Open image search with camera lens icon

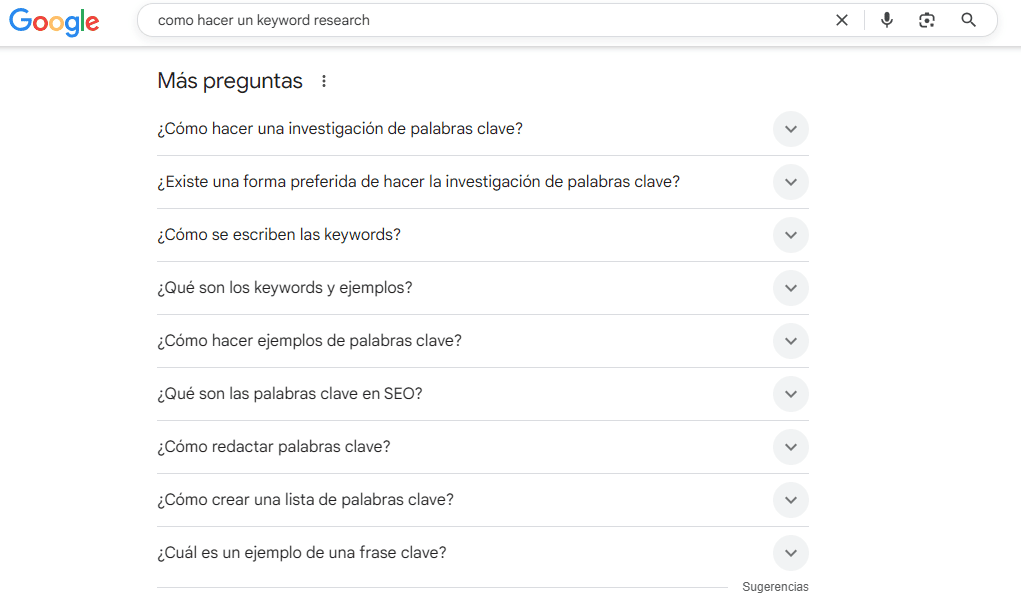point(927,20)
